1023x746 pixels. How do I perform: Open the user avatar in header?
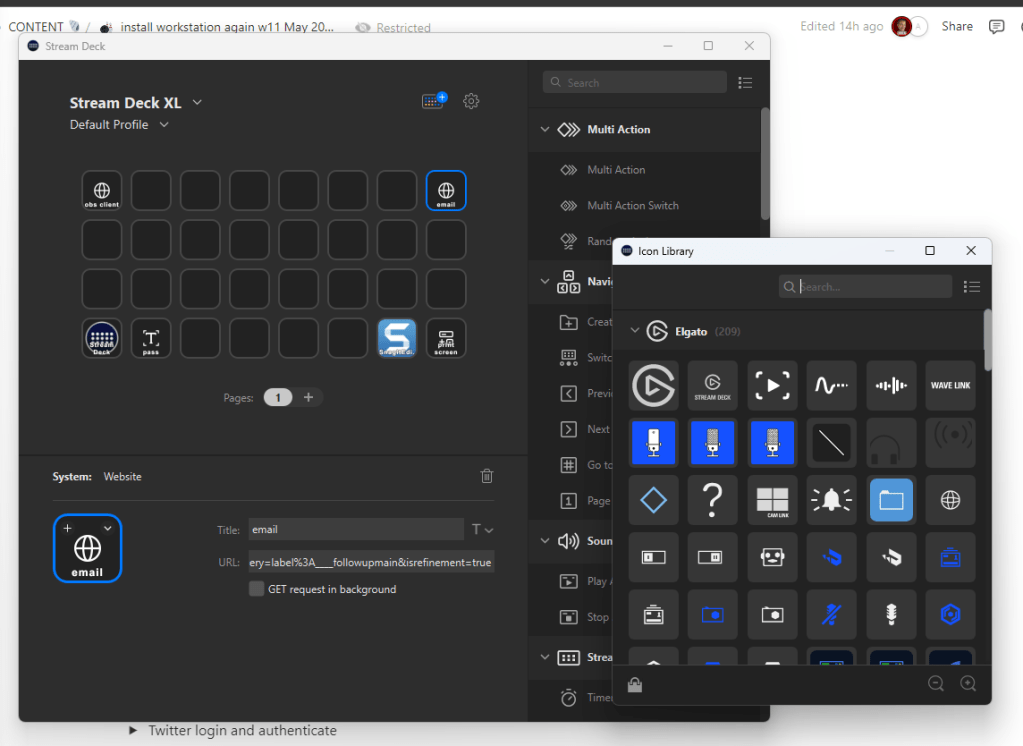pos(901,27)
